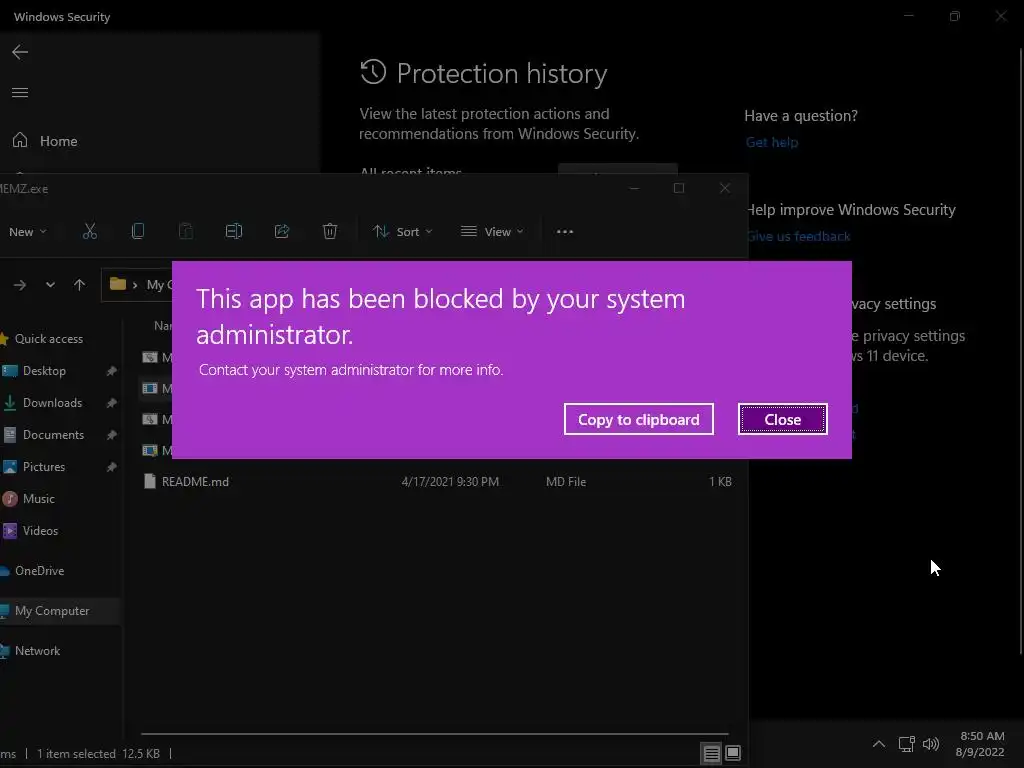Click the Delete trash can icon
The width and height of the screenshot is (1024, 768).
(330, 231)
